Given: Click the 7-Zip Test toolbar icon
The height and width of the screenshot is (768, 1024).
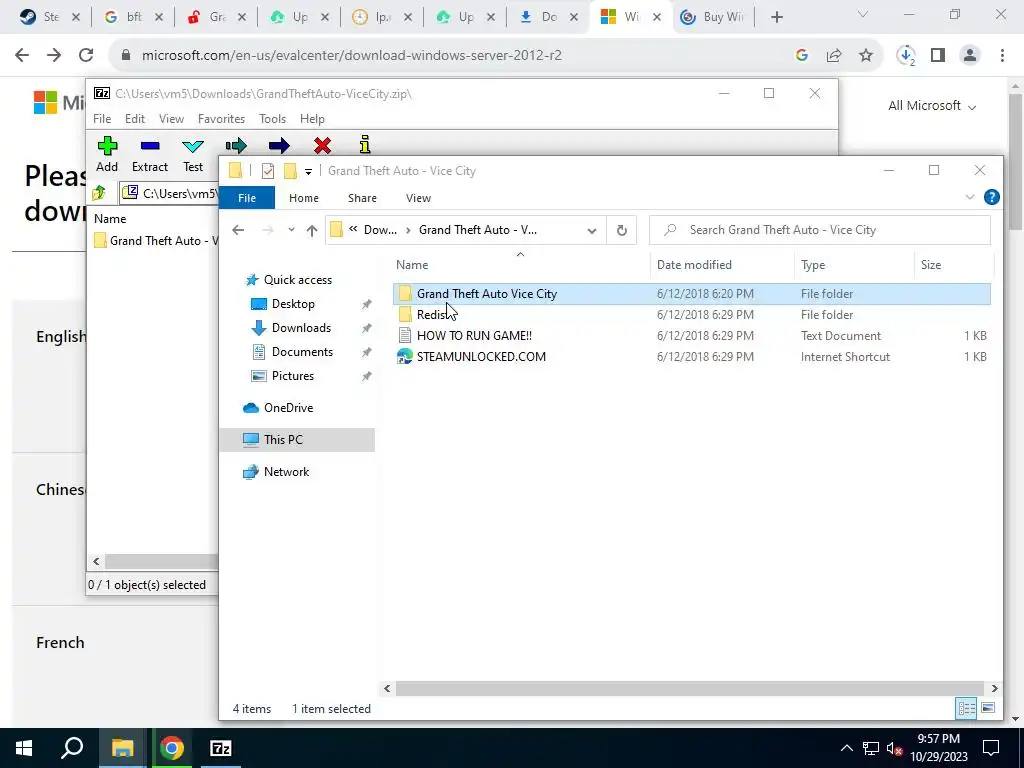Looking at the screenshot, I should (193, 146).
